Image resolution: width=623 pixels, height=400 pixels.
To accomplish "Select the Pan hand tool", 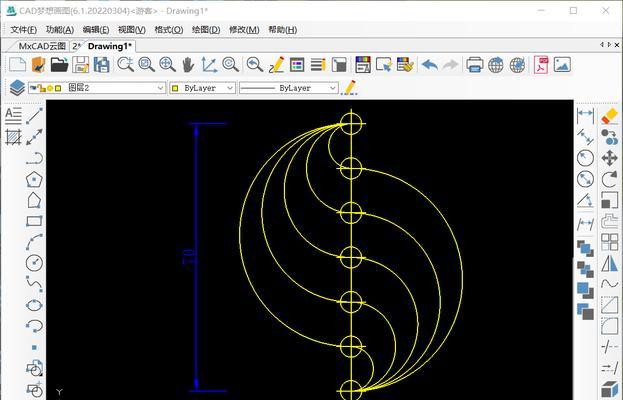I will tap(188, 64).
